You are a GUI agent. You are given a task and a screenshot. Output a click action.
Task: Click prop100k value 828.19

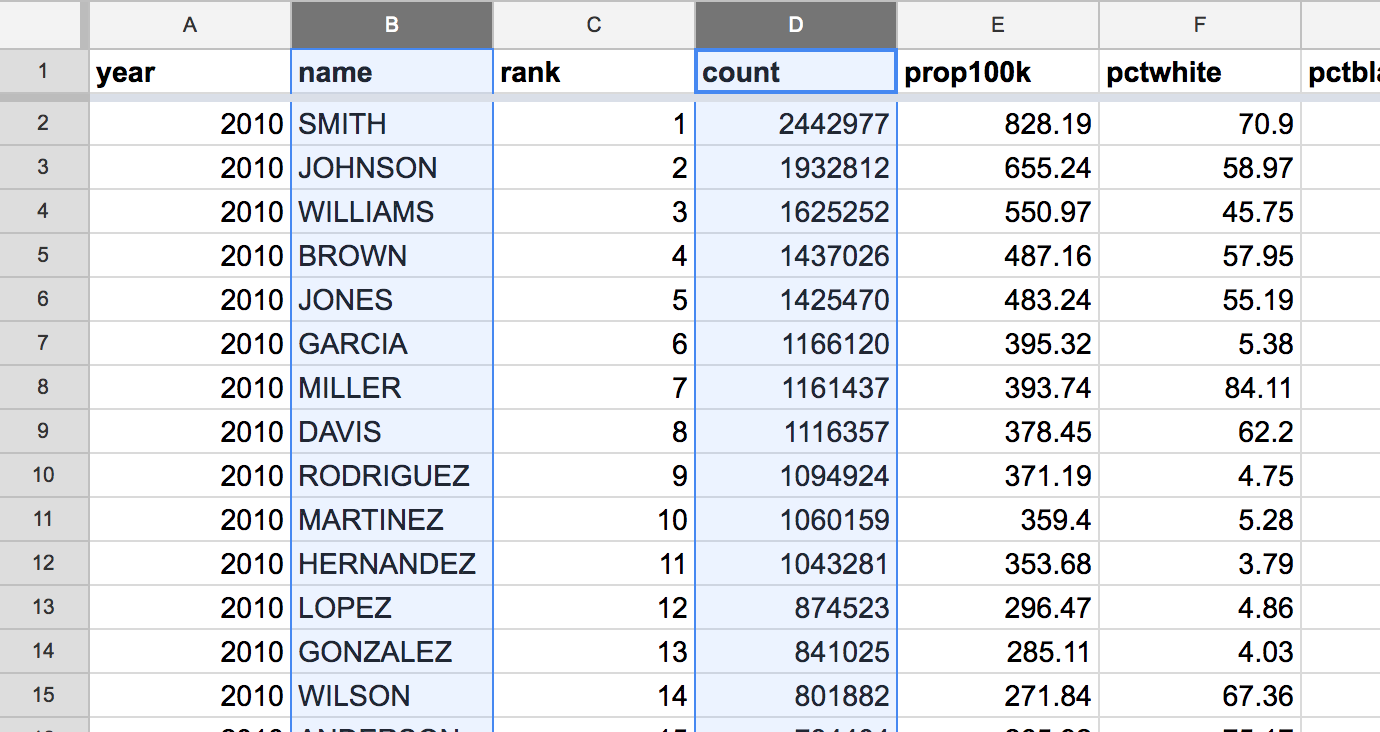click(998, 124)
